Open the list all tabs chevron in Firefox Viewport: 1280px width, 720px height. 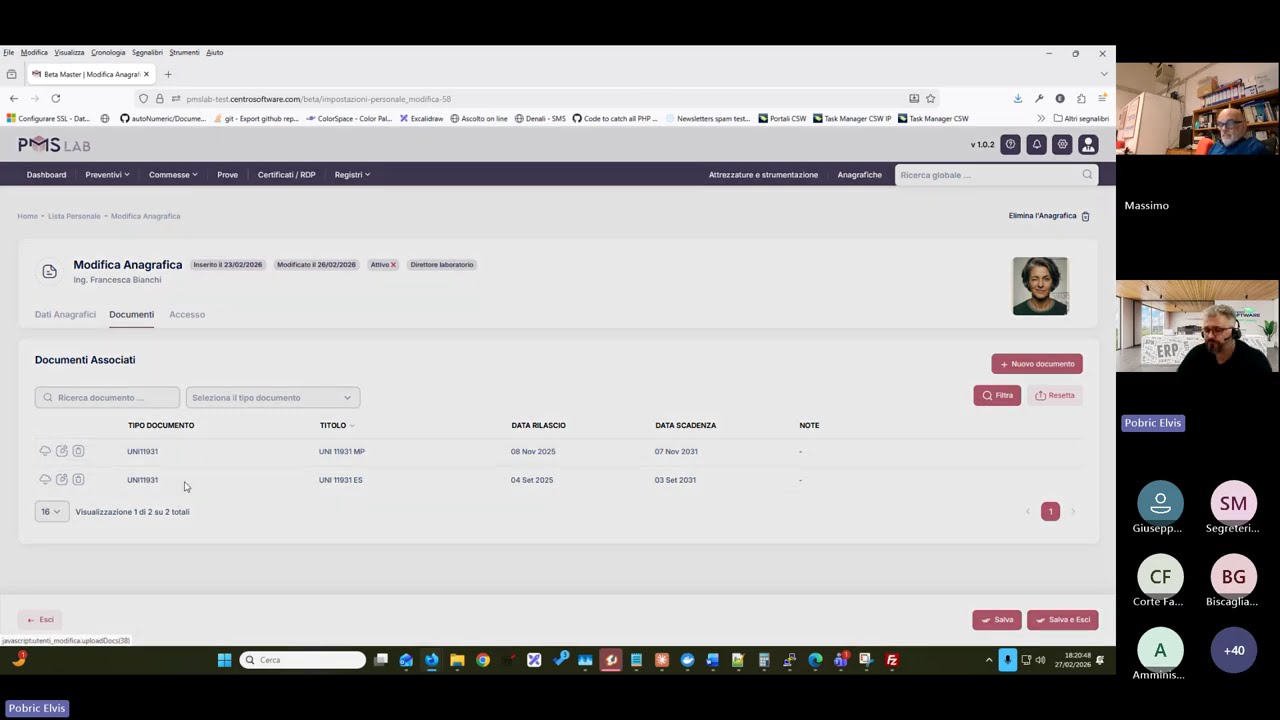1103,74
